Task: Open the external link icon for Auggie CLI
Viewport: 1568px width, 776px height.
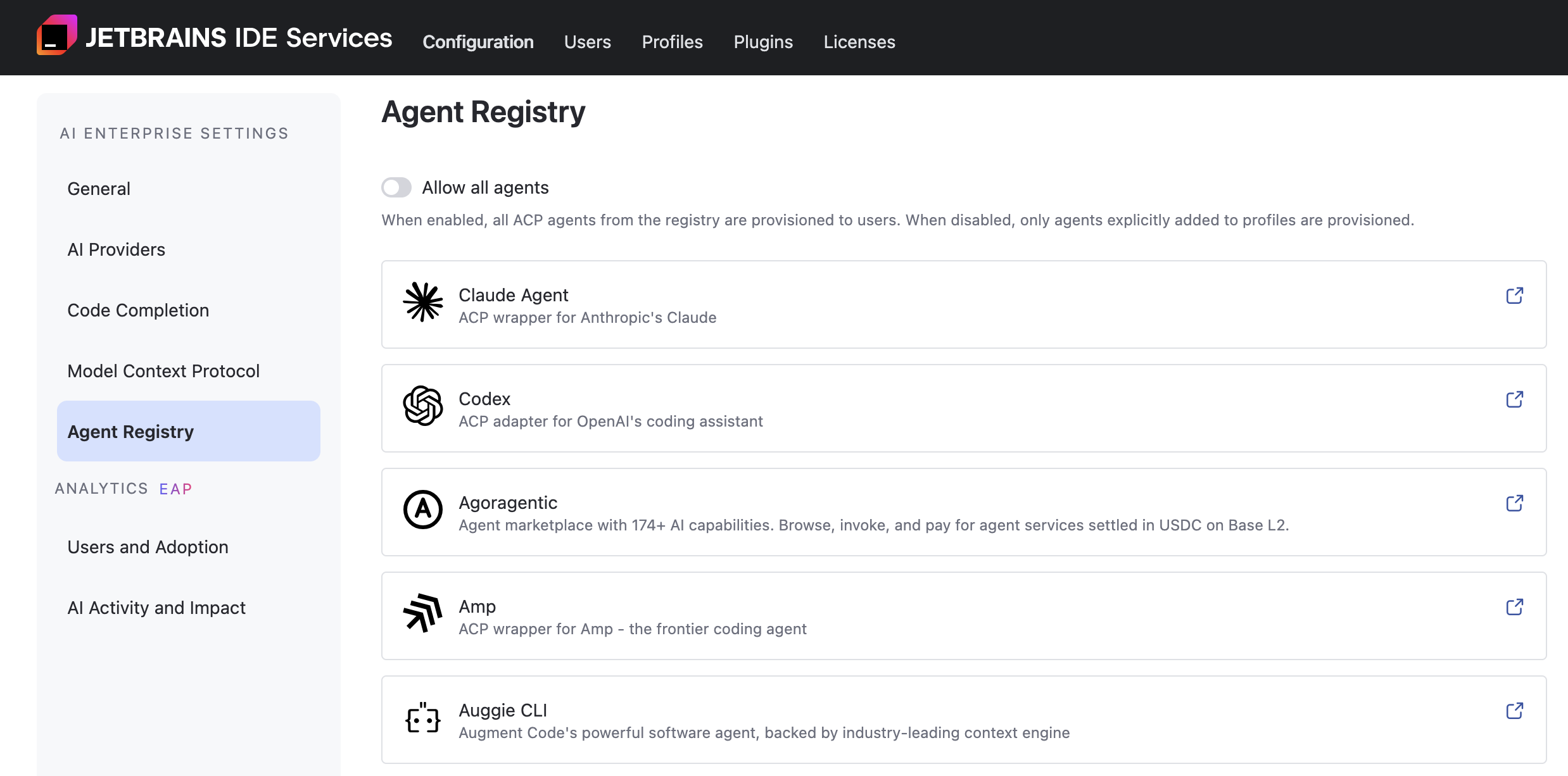Action: [1514, 711]
